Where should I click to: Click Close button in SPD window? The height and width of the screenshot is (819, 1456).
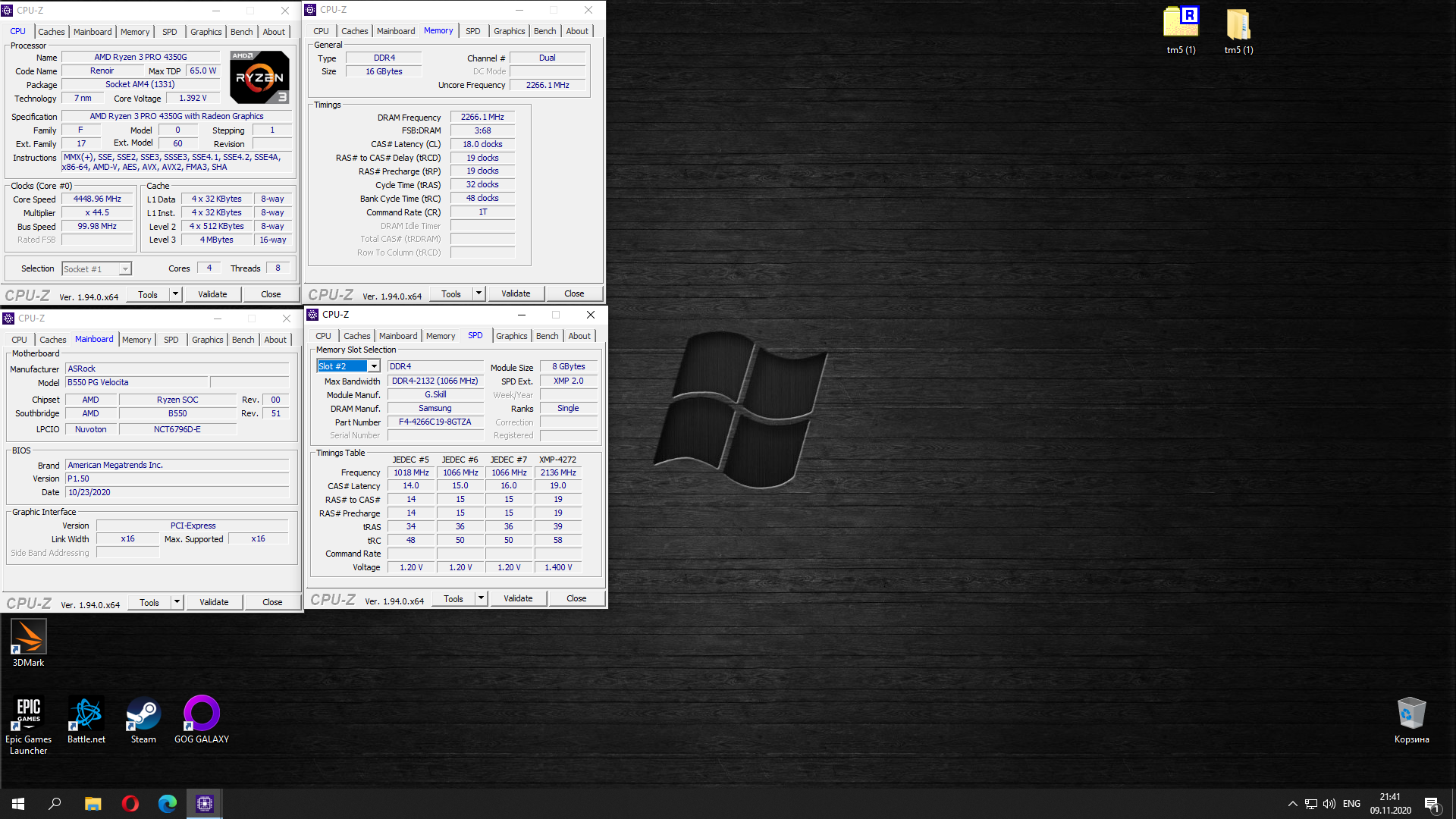coord(576,598)
